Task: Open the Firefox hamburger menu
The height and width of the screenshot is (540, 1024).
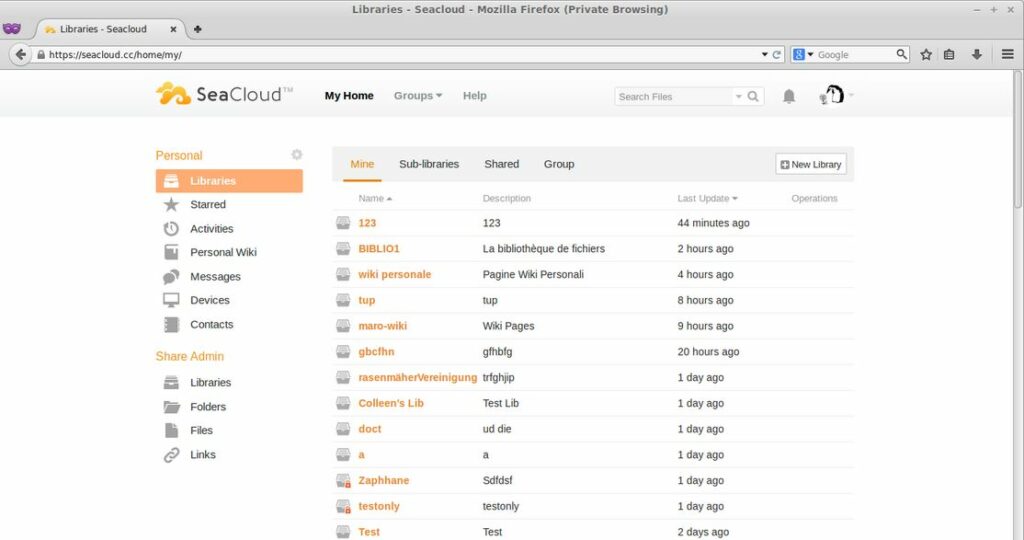Action: pyautogui.click(x=1008, y=54)
